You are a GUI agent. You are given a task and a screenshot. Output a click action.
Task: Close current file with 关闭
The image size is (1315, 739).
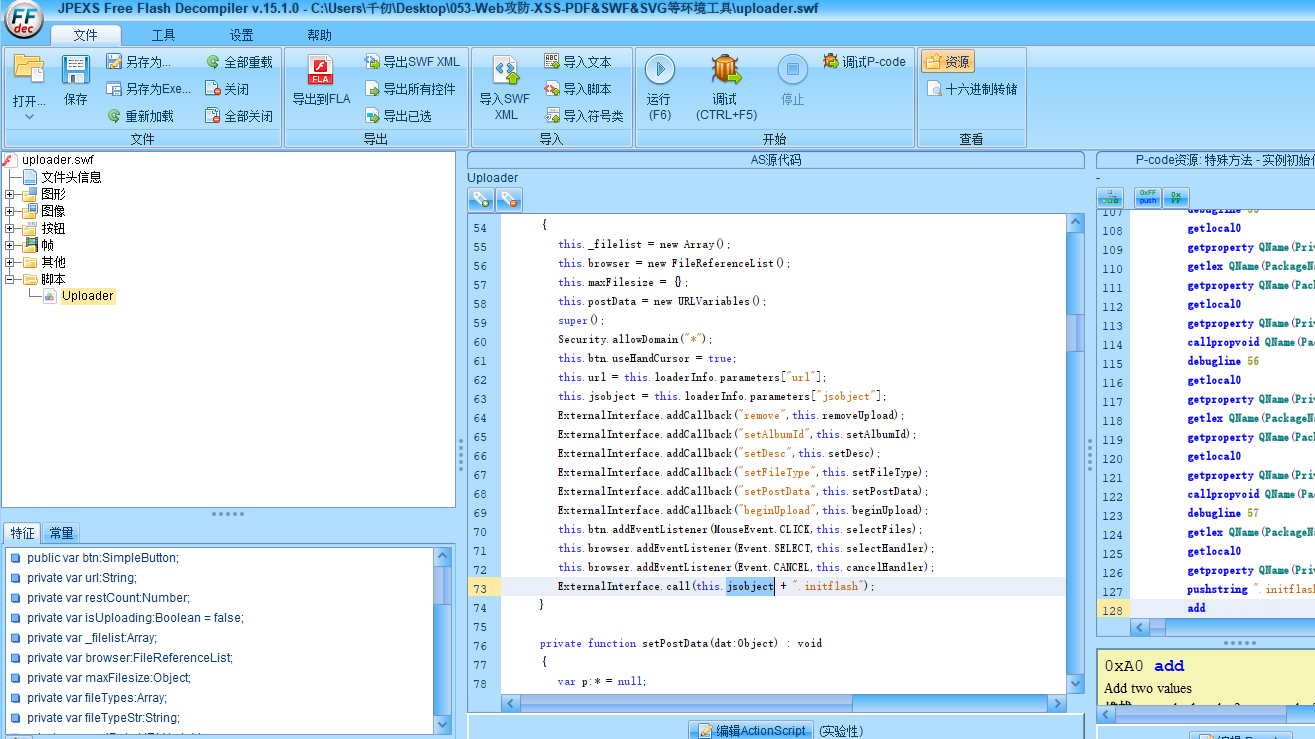[227, 89]
